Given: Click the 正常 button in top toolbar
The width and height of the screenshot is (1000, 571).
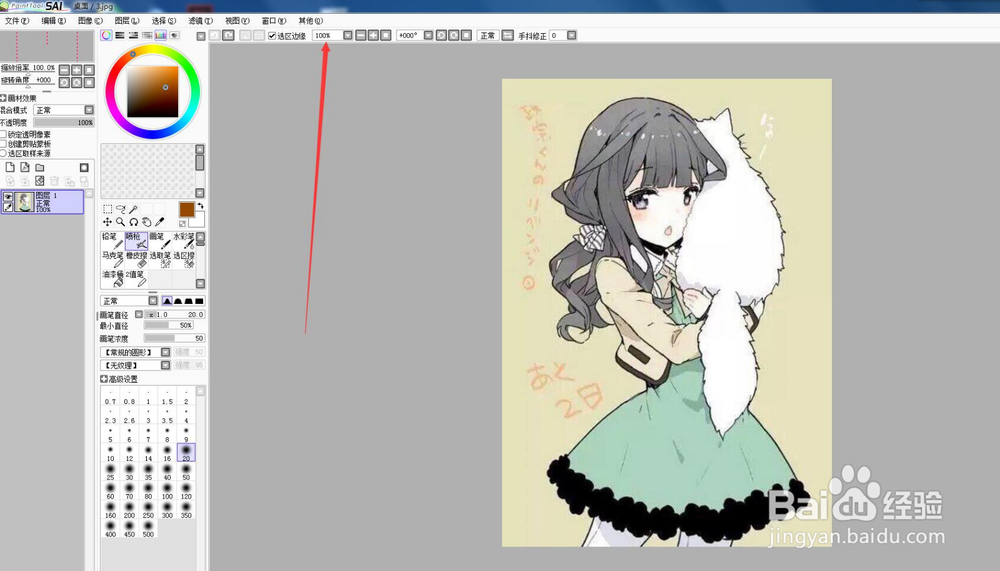Looking at the screenshot, I should [x=488, y=35].
